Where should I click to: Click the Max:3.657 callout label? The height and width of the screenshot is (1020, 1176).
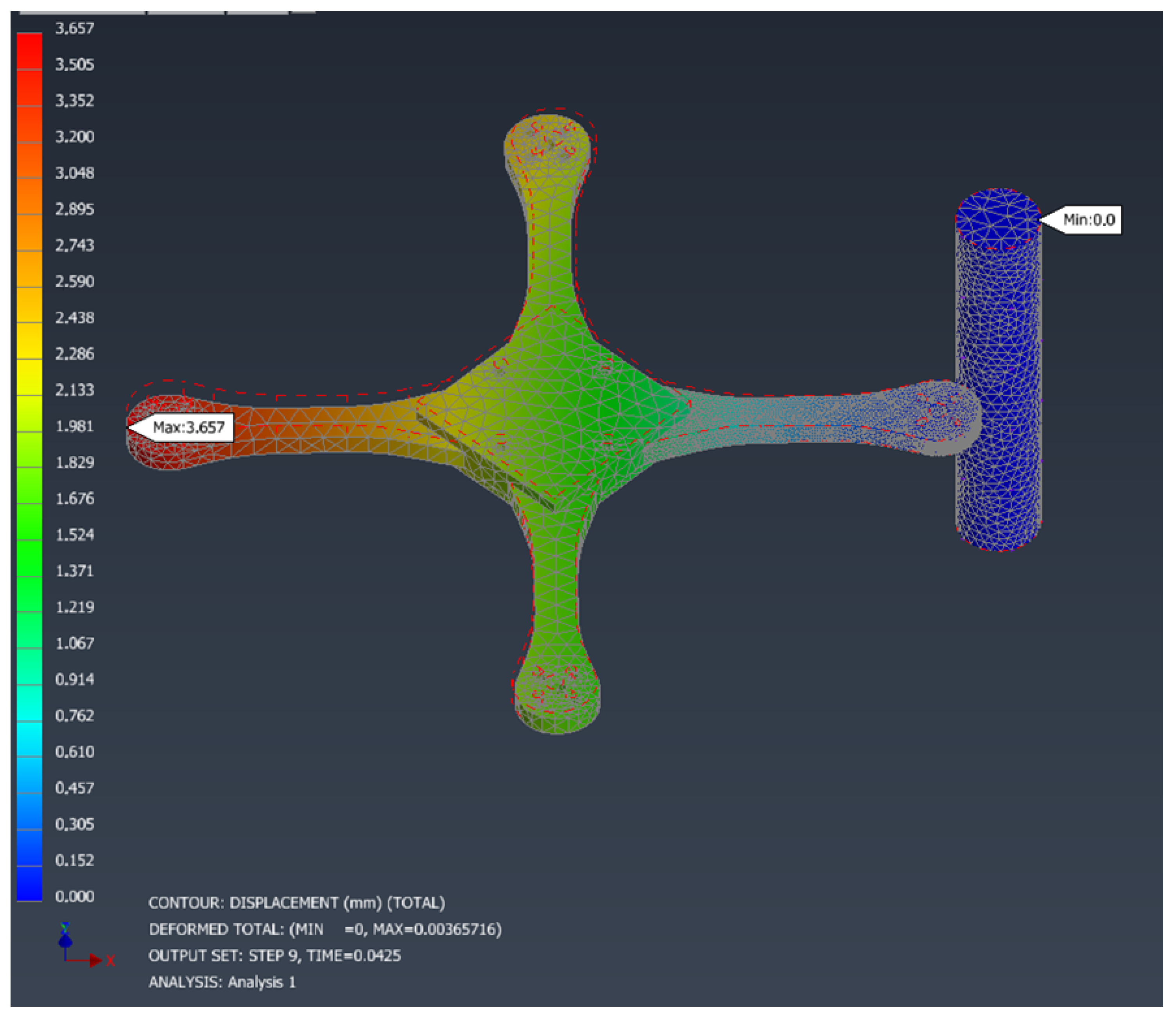188,427
